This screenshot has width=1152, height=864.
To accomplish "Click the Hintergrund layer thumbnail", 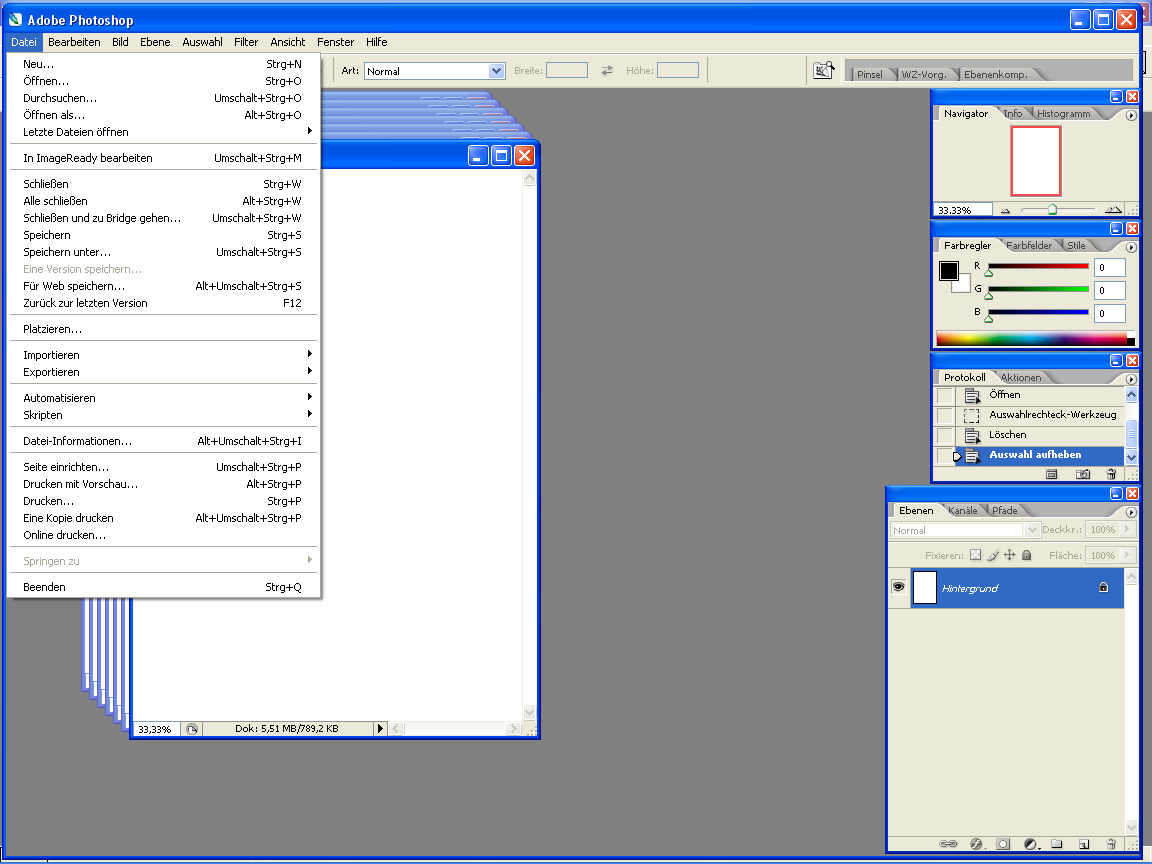I will pyautogui.click(x=924, y=587).
